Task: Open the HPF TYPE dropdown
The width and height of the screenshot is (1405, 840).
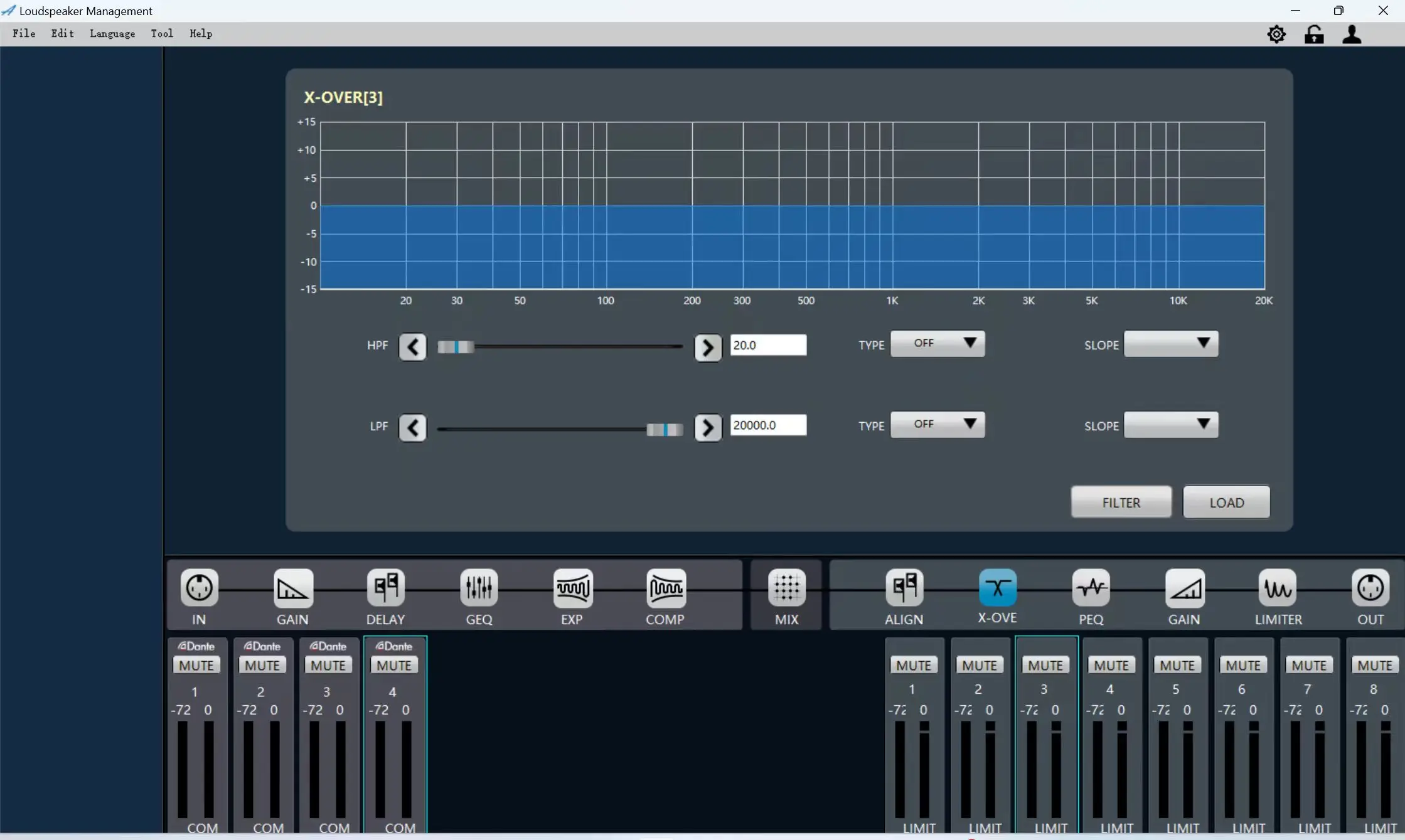Action: point(938,344)
